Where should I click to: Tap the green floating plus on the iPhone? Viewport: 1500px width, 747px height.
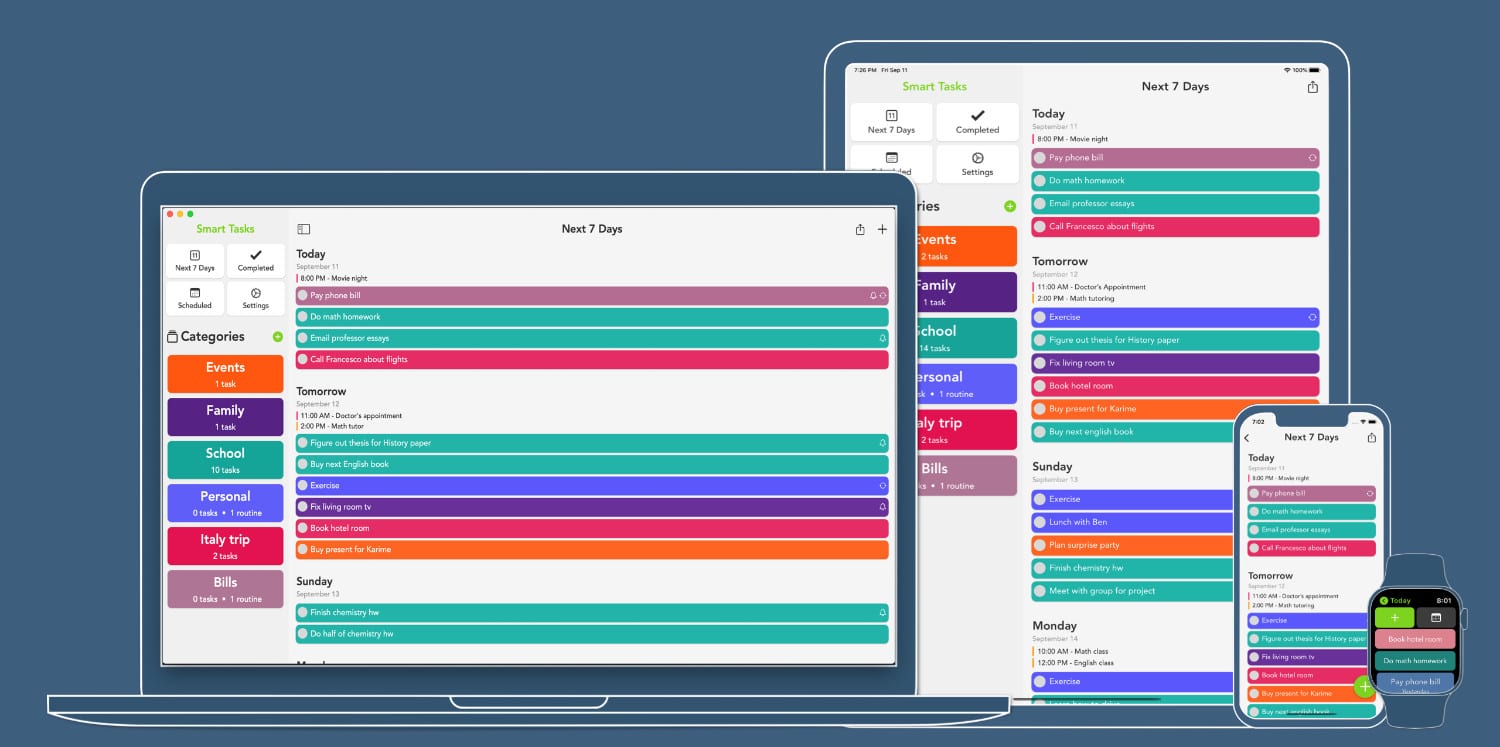coord(1364,687)
